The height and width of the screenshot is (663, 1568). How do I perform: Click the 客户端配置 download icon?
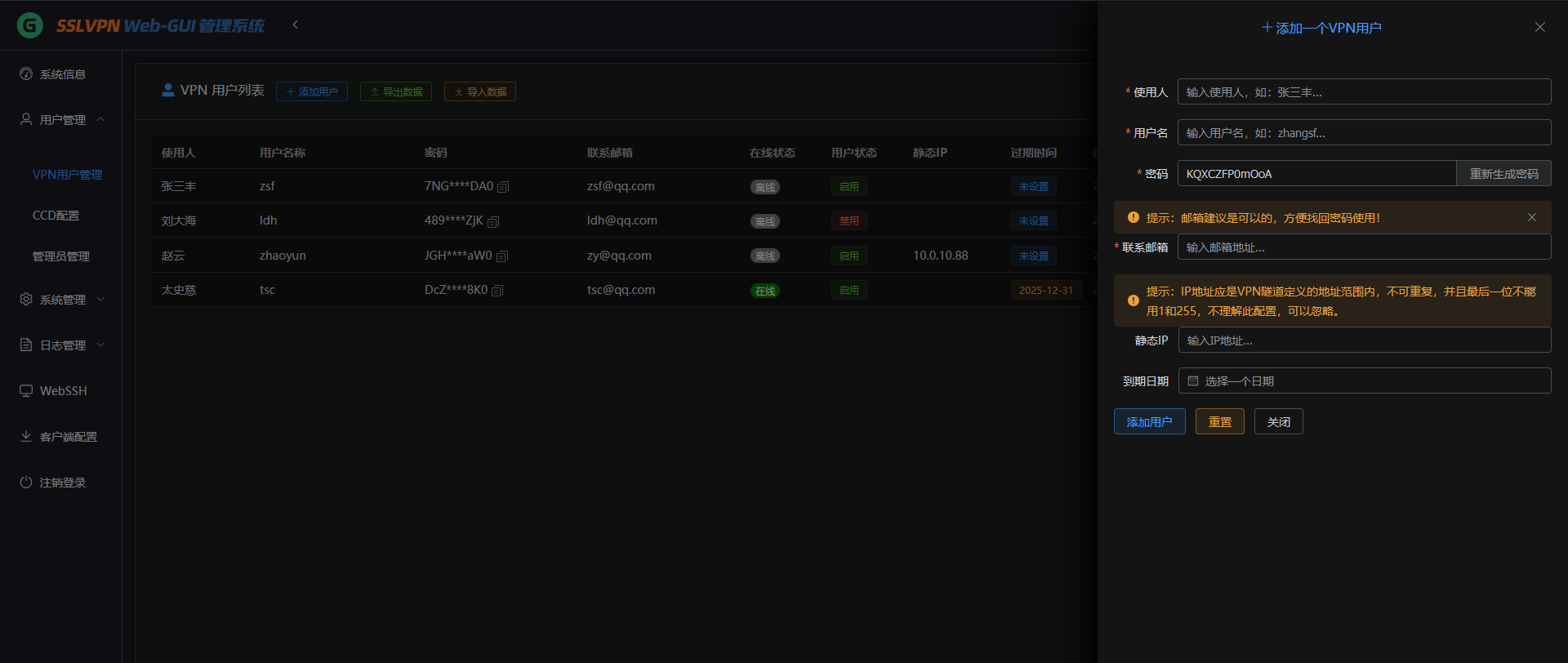(x=26, y=437)
